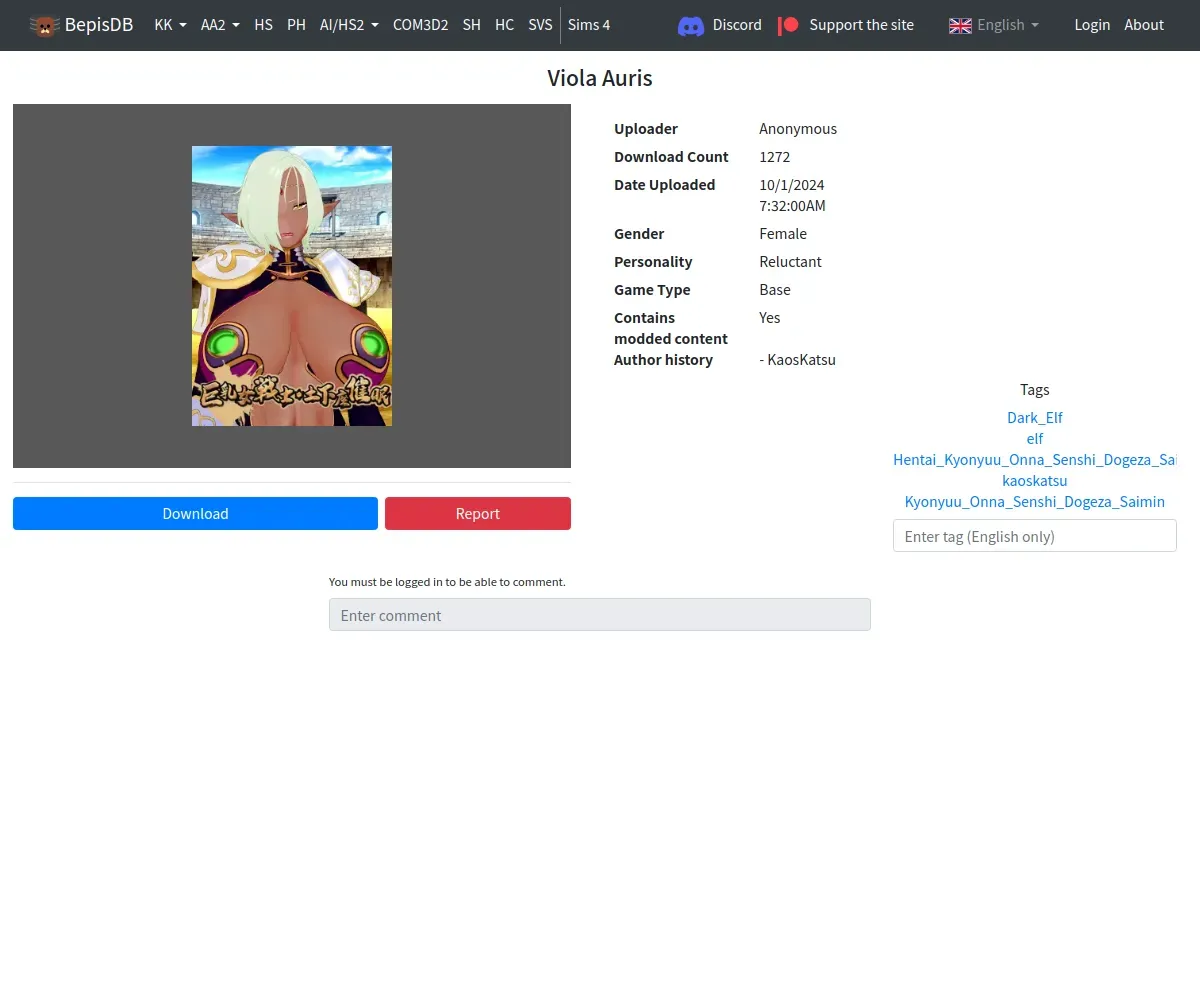This screenshot has height=1000, width=1200.
Task: Open the About page
Action: [x=1144, y=25]
